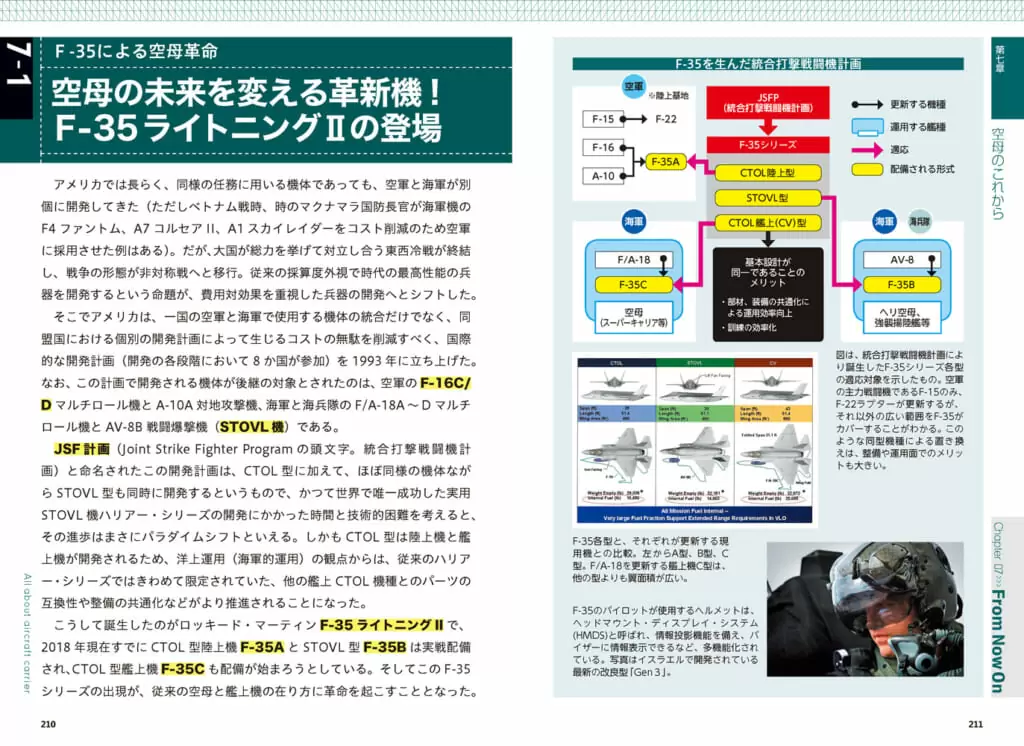1024x746 pixels.
Task: Click the yellow F-35B box in the diagram
Action: (x=901, y=285)
